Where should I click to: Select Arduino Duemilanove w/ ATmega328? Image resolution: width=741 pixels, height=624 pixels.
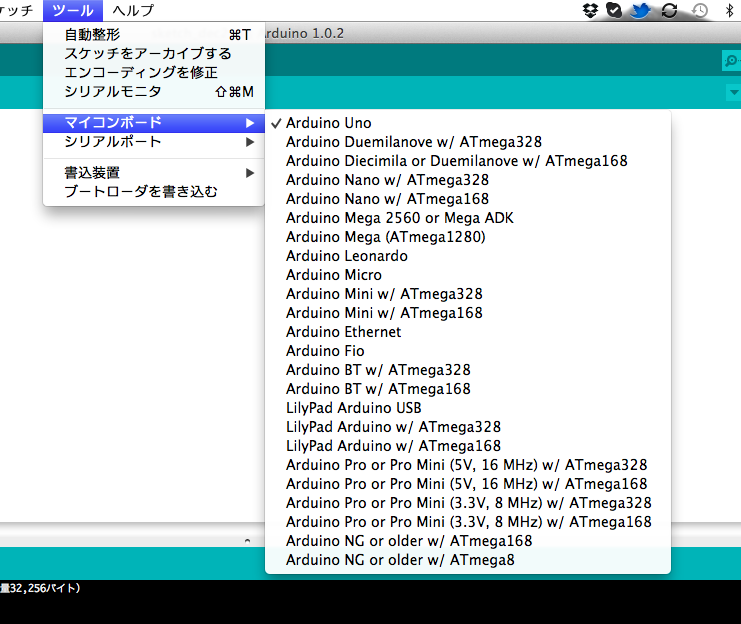pos(468,142)
